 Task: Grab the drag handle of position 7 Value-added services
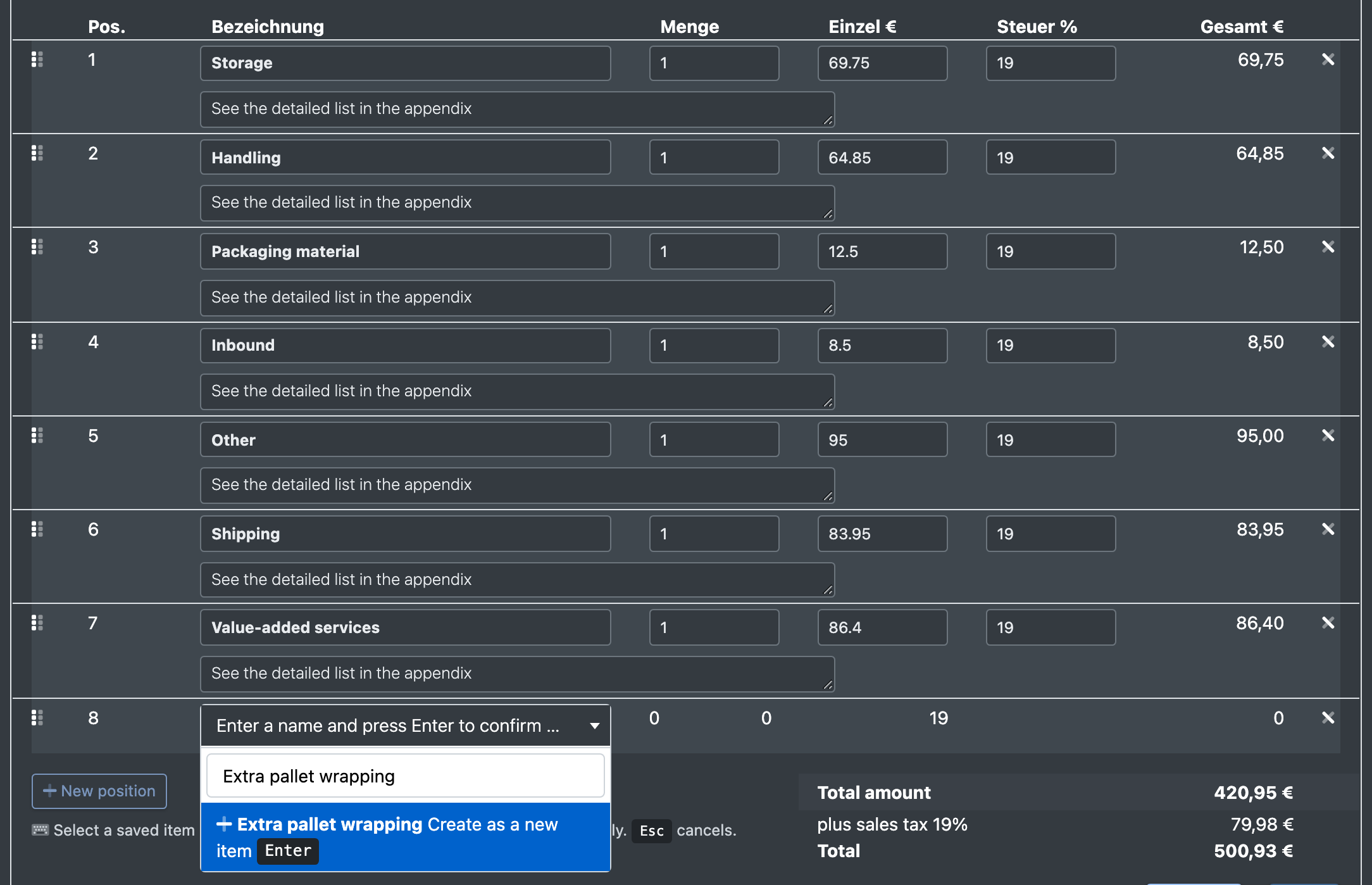pos(37,623)
